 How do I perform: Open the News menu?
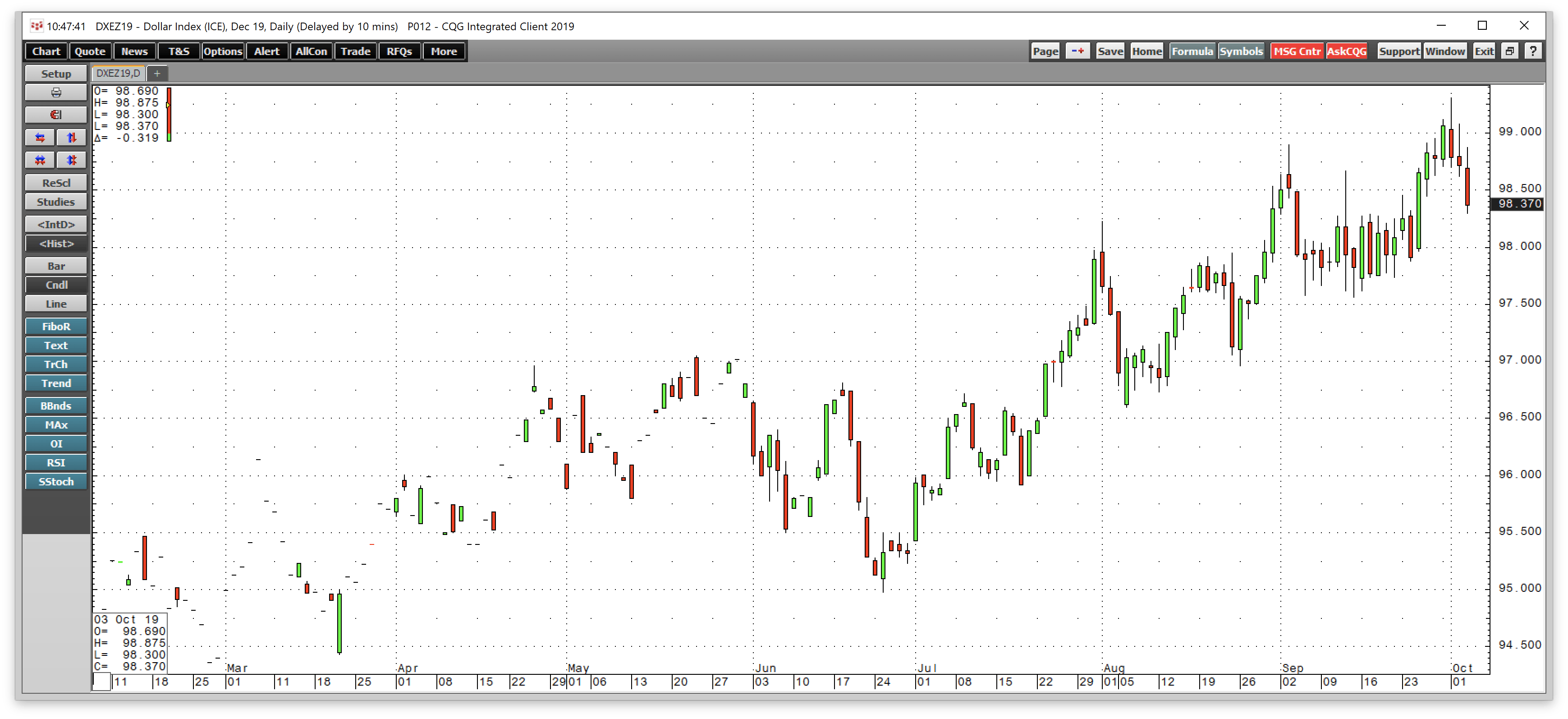pos(134,51)
